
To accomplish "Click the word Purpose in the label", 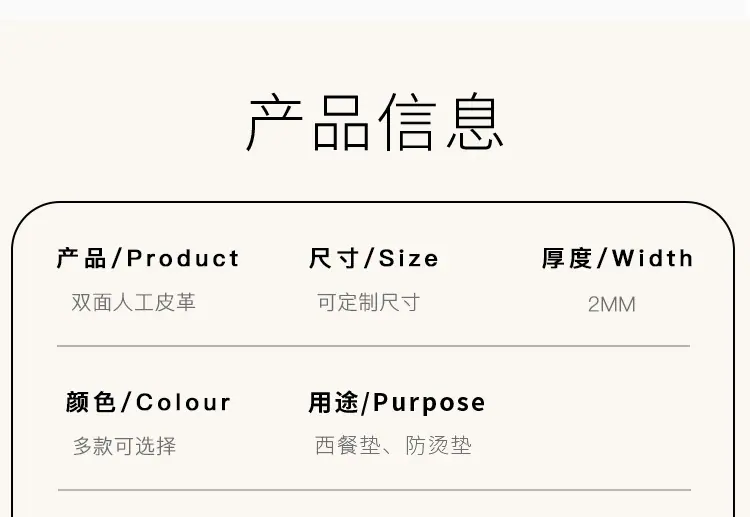I will click(429, 403).
